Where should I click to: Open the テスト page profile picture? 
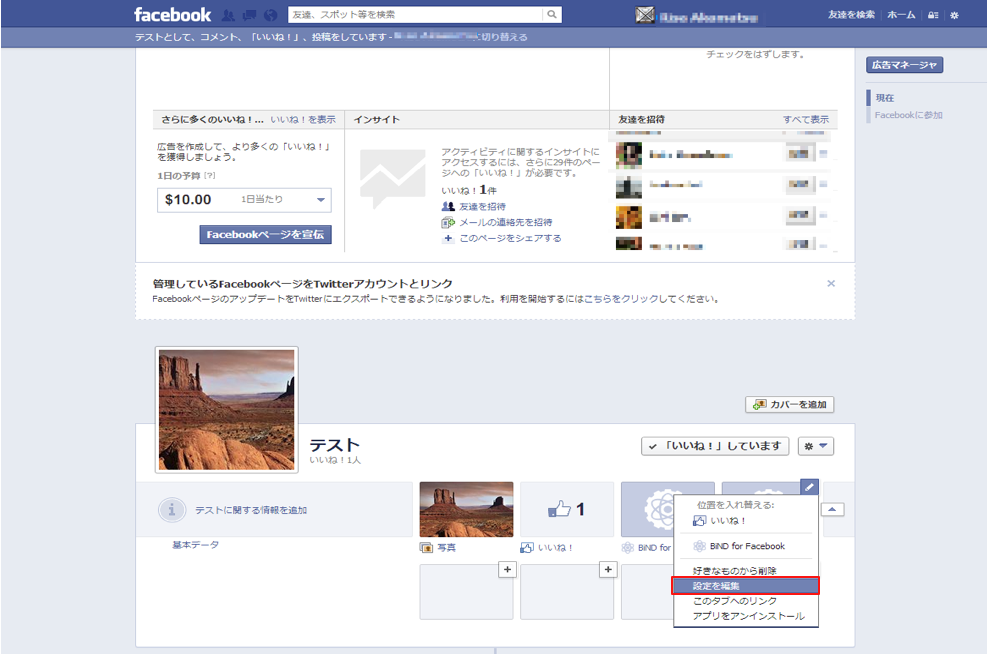coord(227,410)
